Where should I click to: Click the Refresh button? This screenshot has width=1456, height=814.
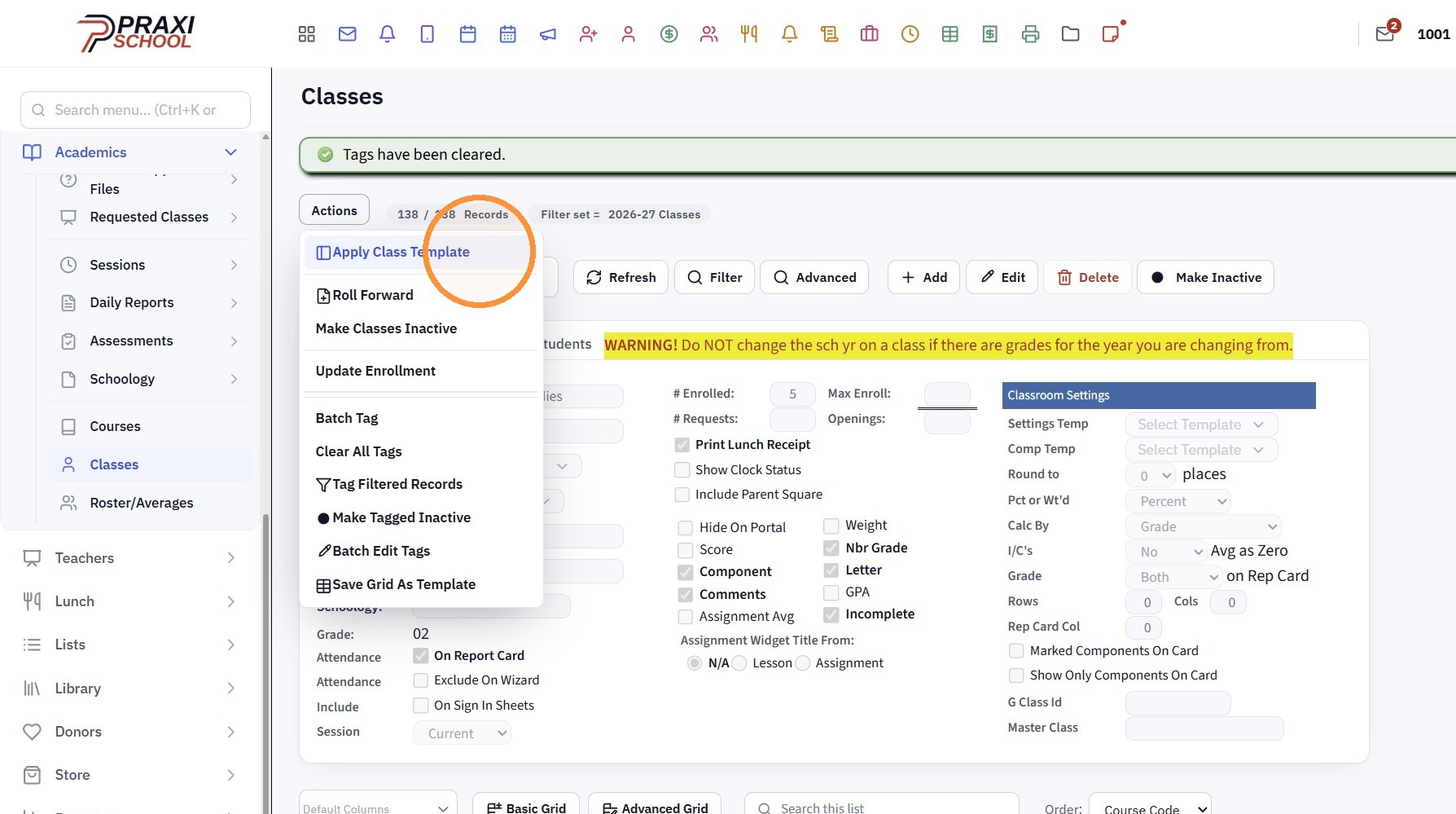(x=621, y=277)
